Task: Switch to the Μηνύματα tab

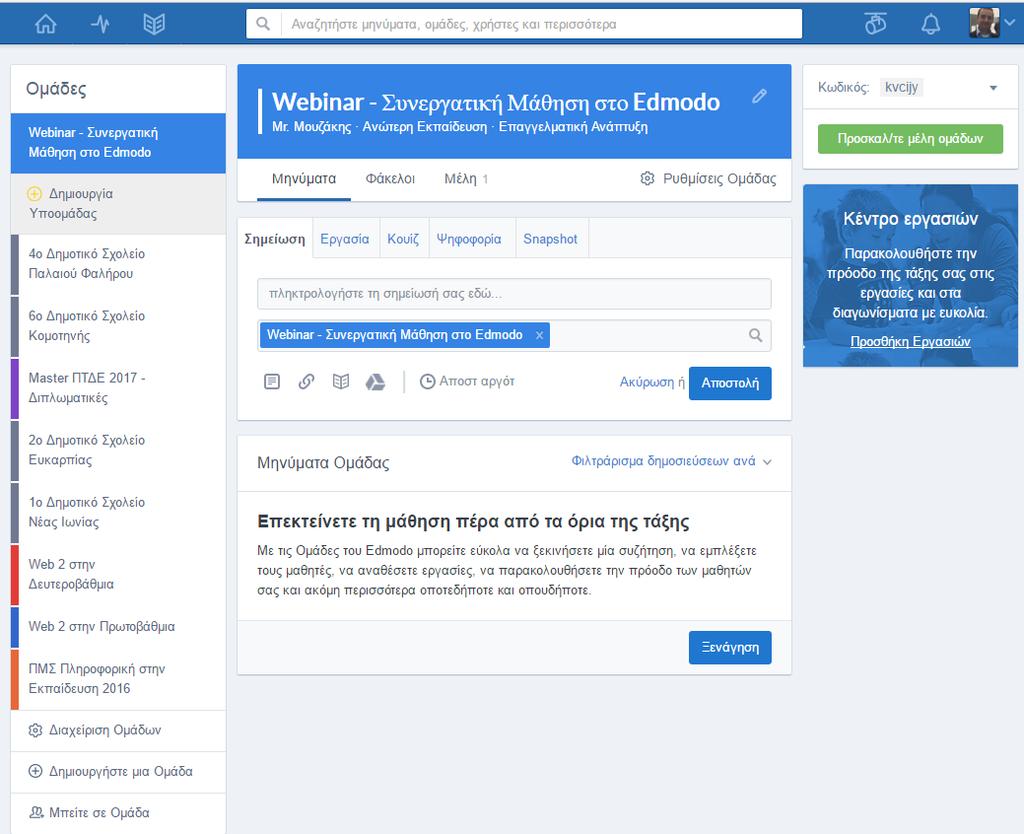Action: [x=304, y=179]
